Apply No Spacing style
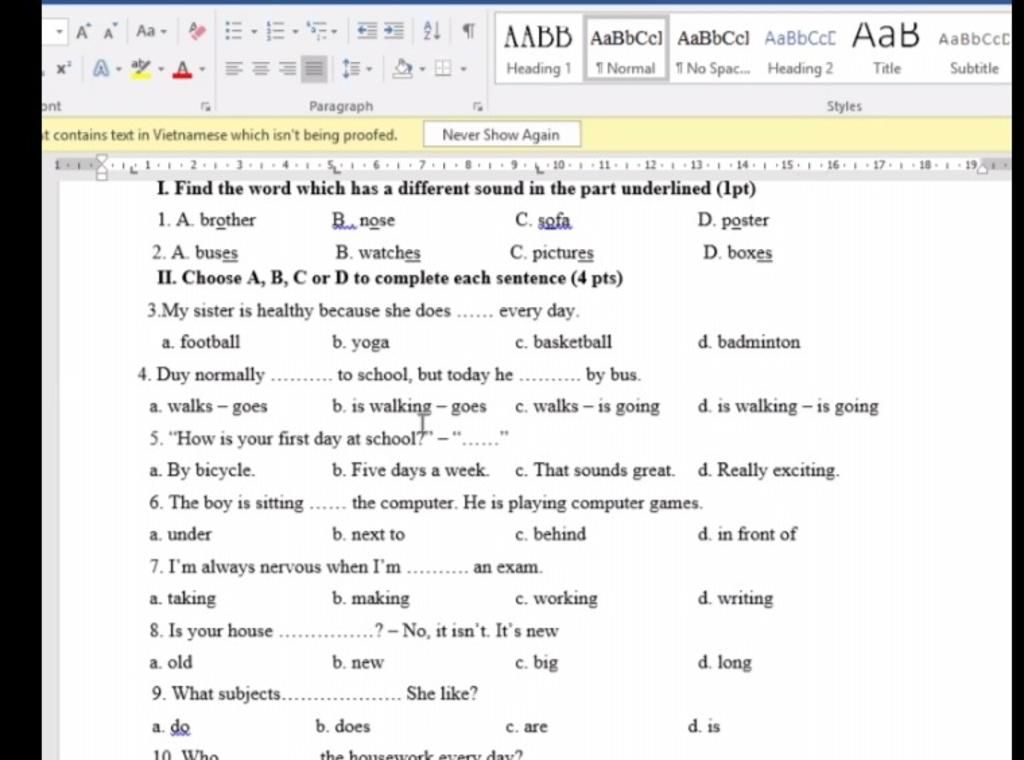 point(712,49)
